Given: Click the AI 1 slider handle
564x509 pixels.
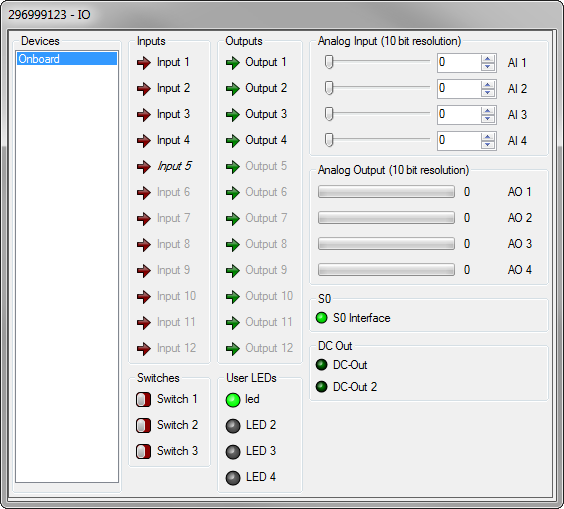Looking at the screenshot, I should (x=329, y=62).
